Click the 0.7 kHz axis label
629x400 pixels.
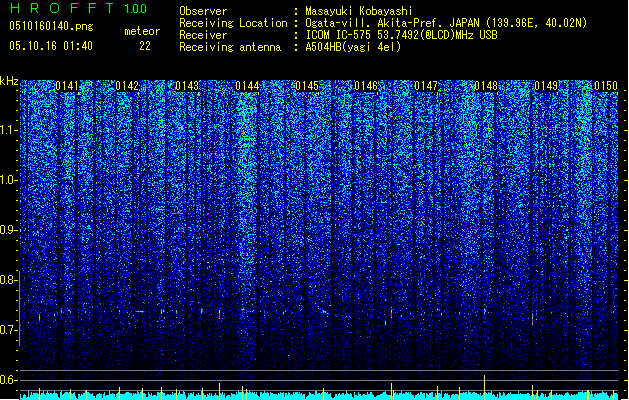click(9, 330)
